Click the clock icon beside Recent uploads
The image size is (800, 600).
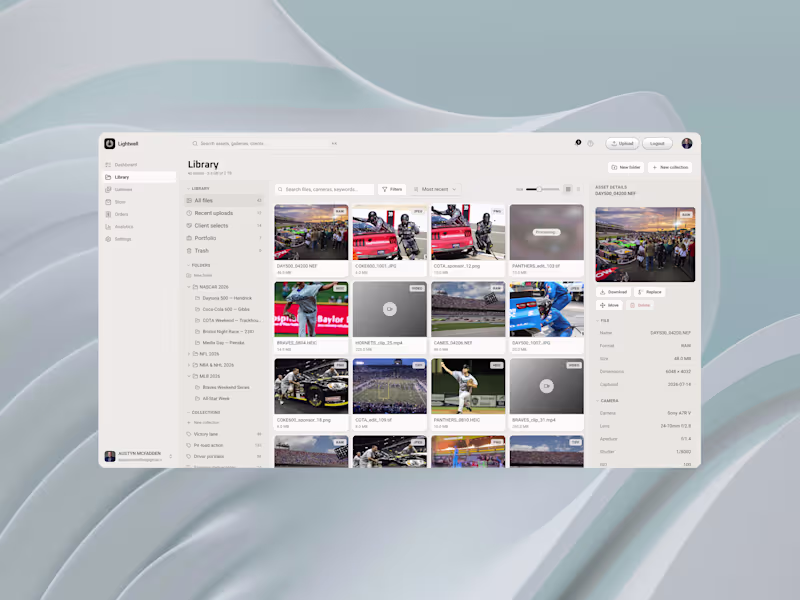click(x=189, y=213)
